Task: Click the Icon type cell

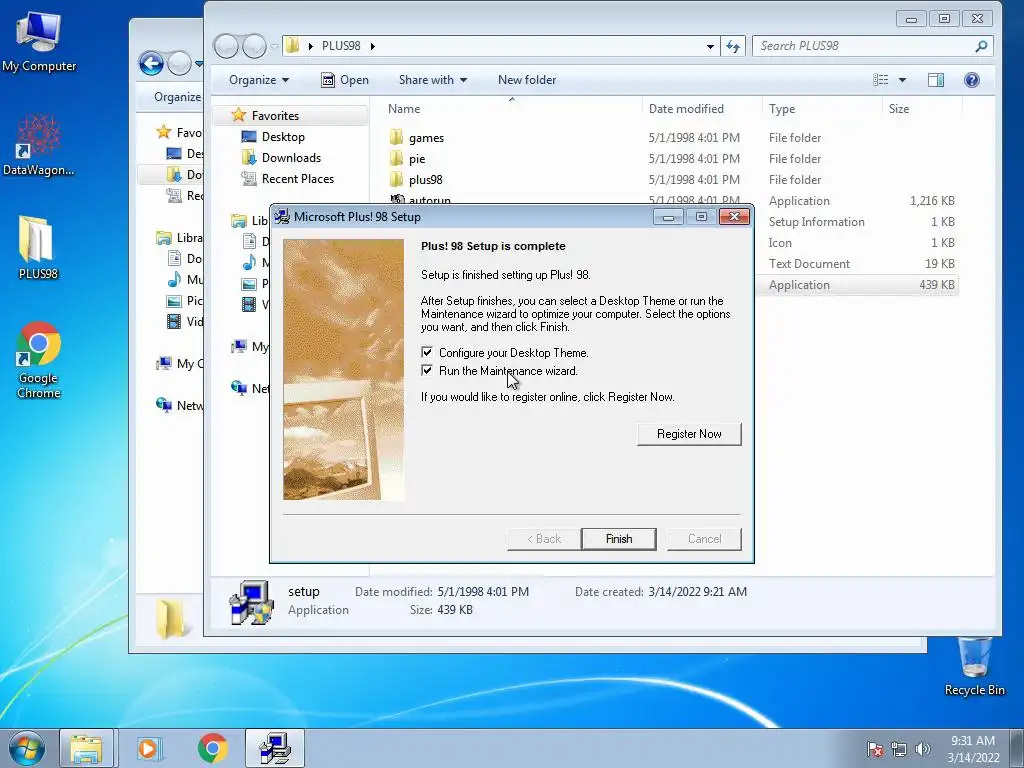Action: [780, 243]
